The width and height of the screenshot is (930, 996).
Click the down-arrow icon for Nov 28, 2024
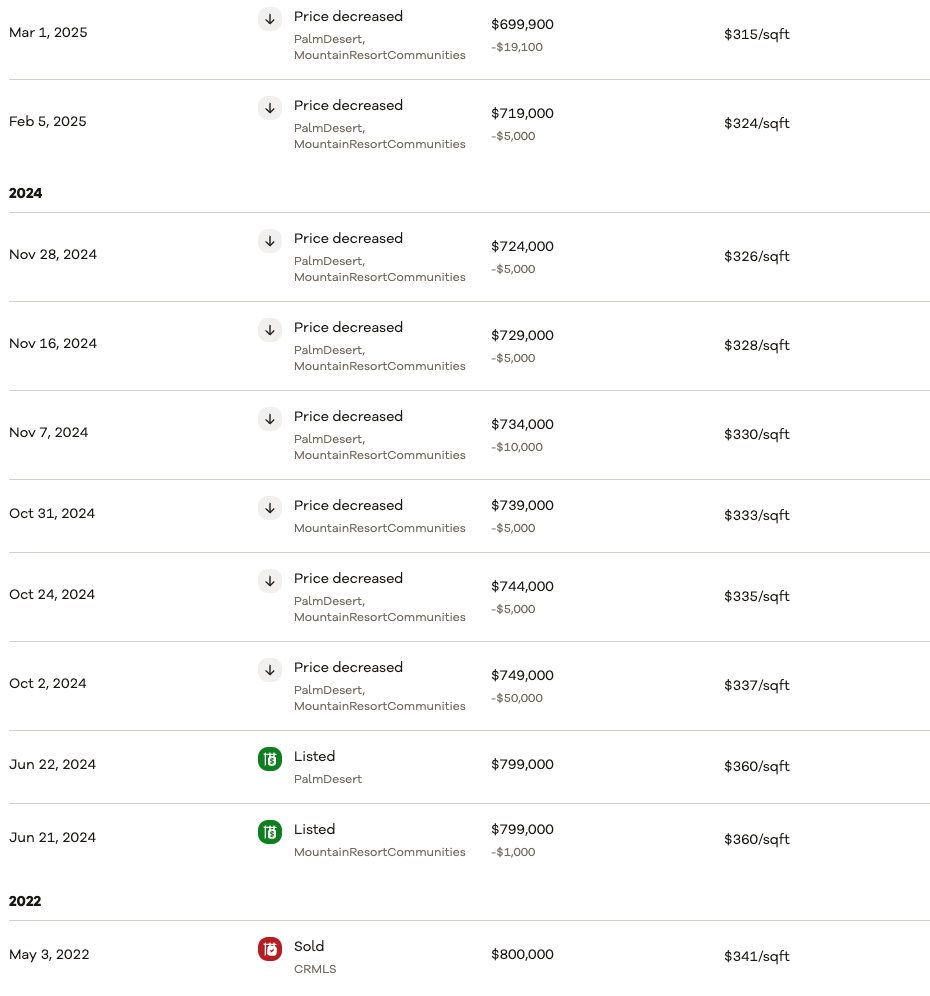[270, 241]
